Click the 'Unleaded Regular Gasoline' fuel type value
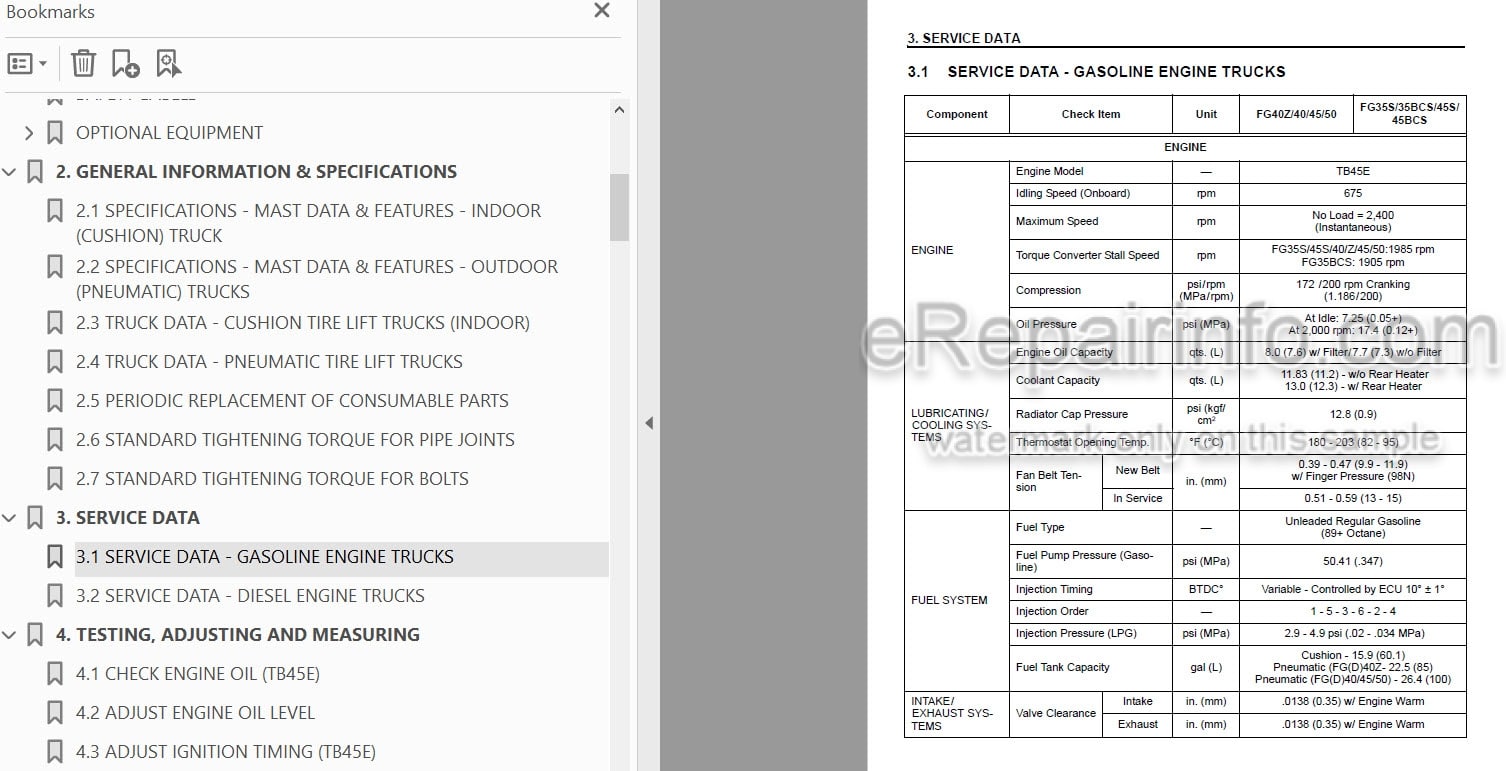The image size is (1506, 771). tap(1353, 528)
